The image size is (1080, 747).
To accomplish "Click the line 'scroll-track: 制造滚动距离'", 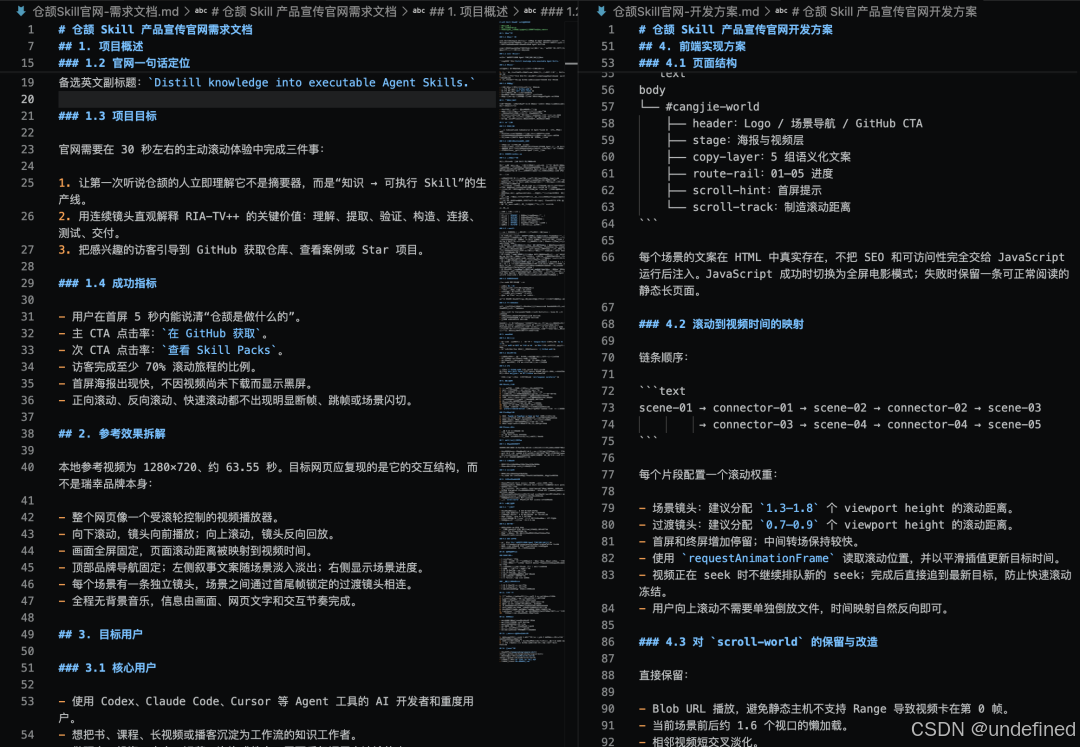I will (x=771, y=207).
